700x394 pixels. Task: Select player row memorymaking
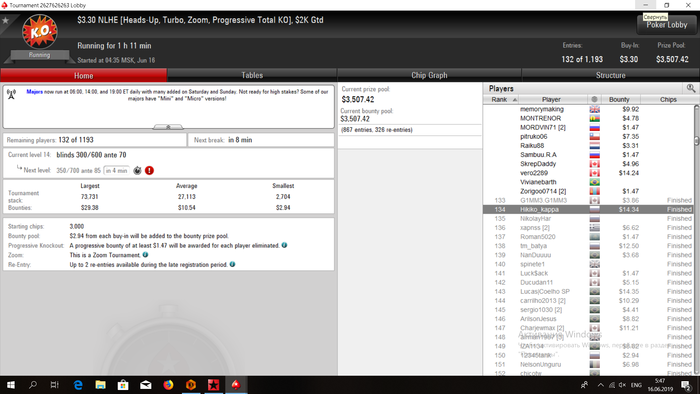point(588,109)
